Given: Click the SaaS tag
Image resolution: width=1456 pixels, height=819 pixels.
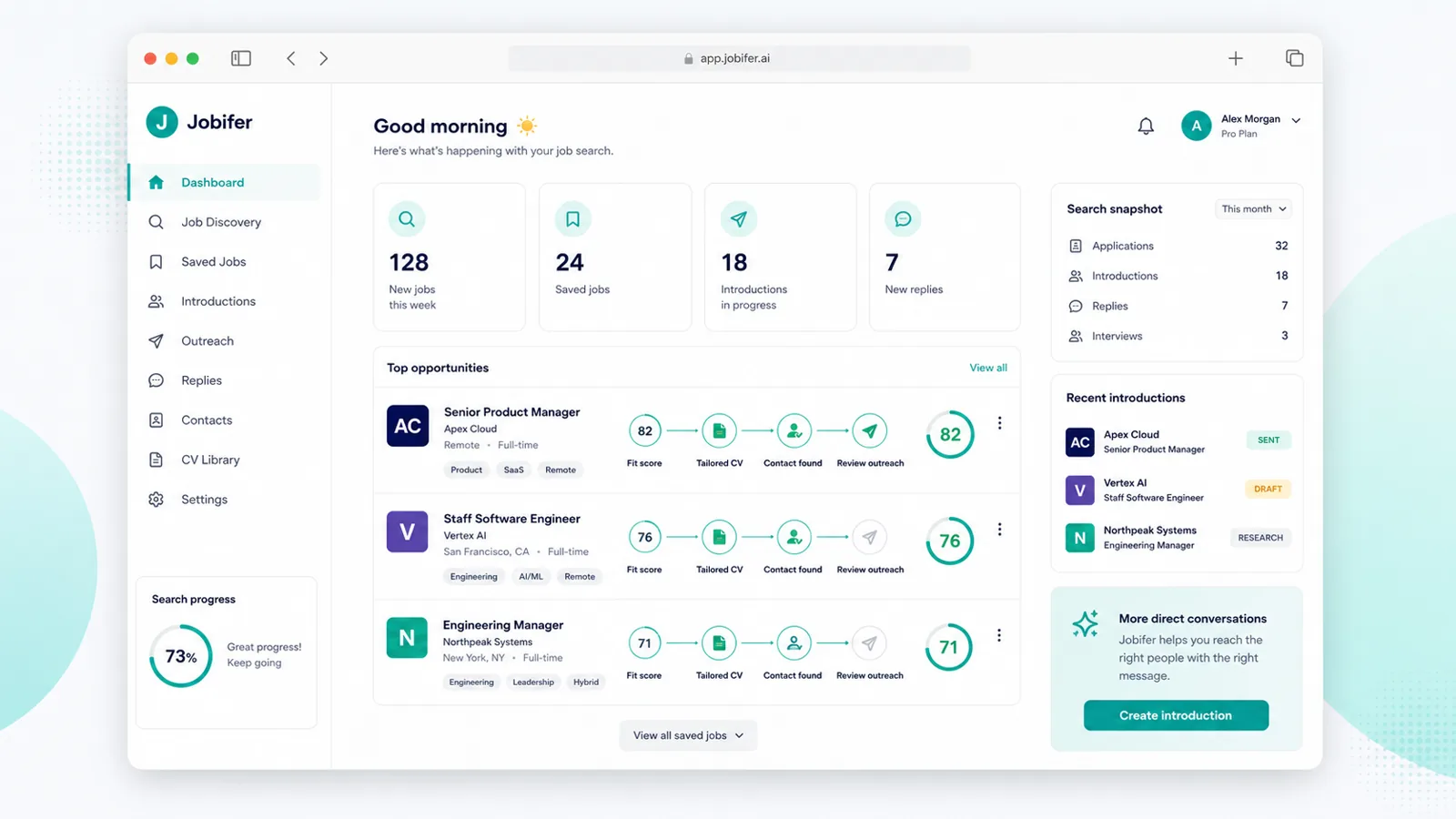Looking at the screenshot, I should pos(514,470).
